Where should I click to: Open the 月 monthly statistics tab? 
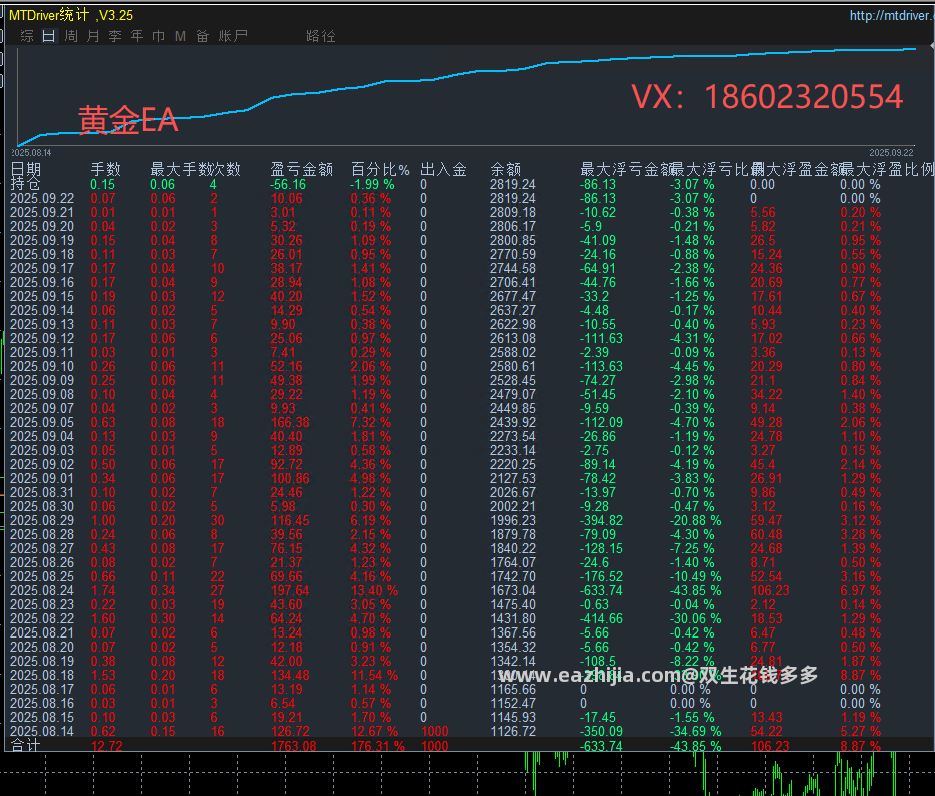tap(93, 36)
